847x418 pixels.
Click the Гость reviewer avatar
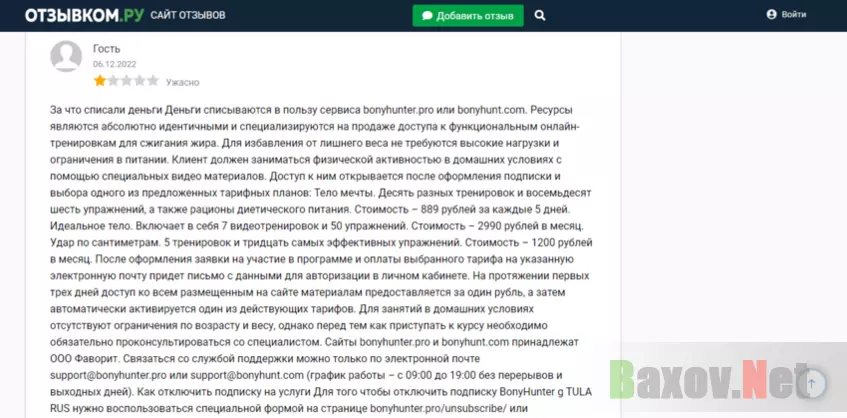point(66,56)
